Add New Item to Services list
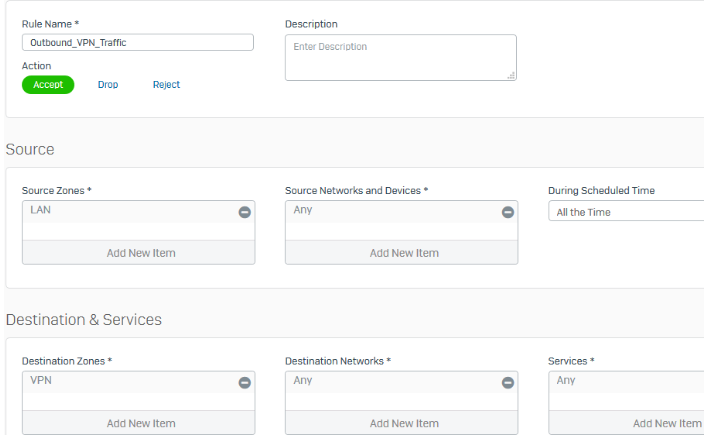 pyautogui.click(x=660, y=423)
